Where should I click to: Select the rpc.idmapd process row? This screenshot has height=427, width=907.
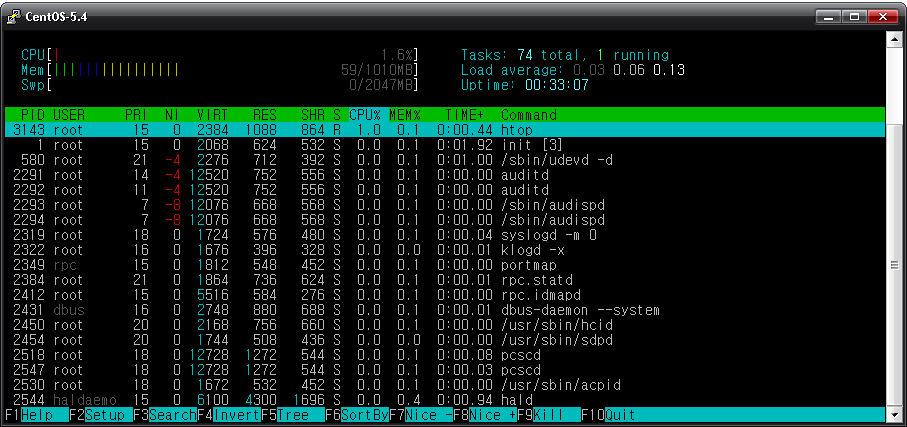[x=445, y=295]
